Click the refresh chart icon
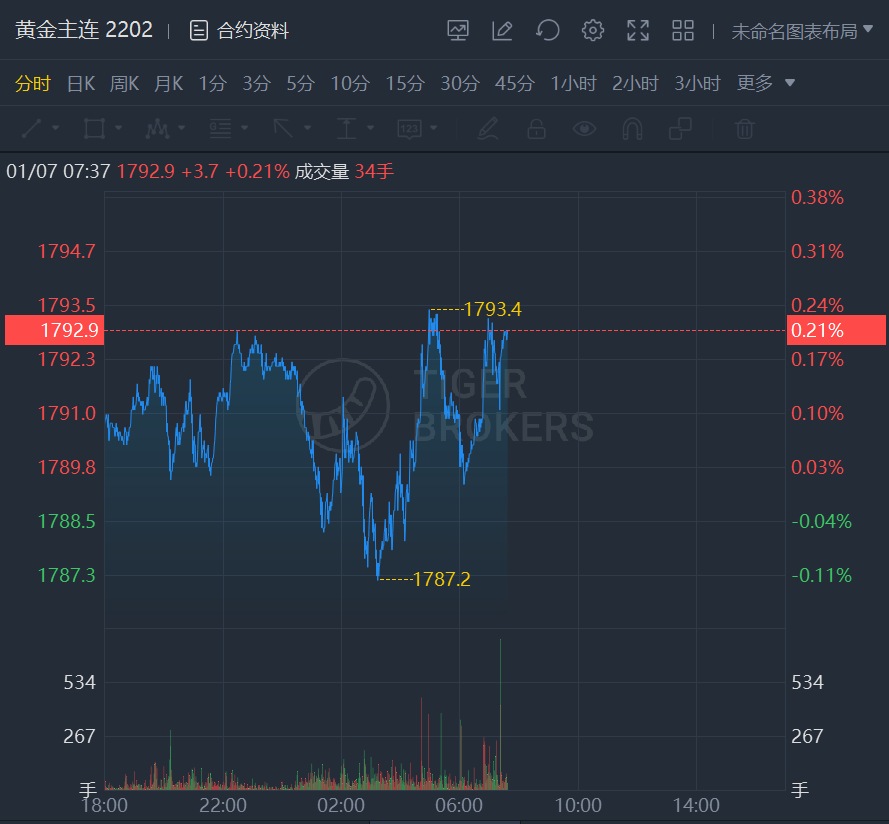 point(547,31)
